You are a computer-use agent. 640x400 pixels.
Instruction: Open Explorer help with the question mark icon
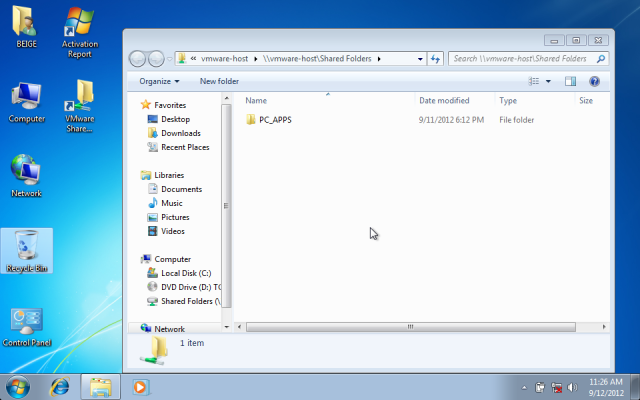(x=594, y=81)
